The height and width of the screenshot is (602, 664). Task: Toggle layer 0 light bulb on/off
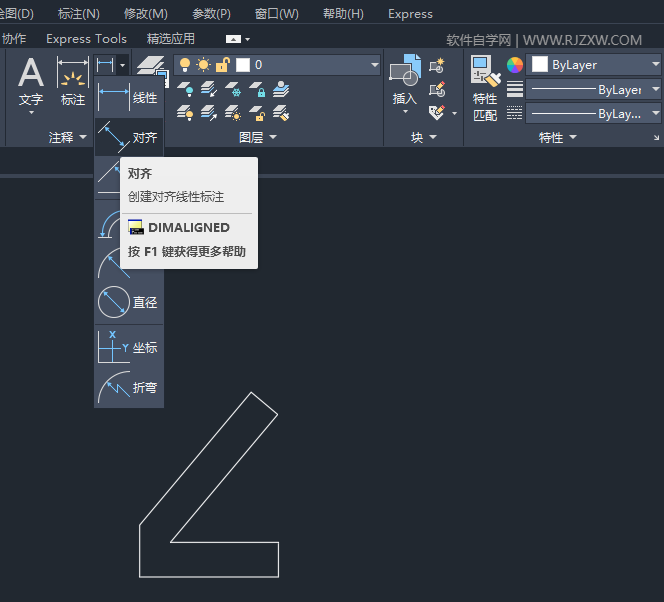185,65
